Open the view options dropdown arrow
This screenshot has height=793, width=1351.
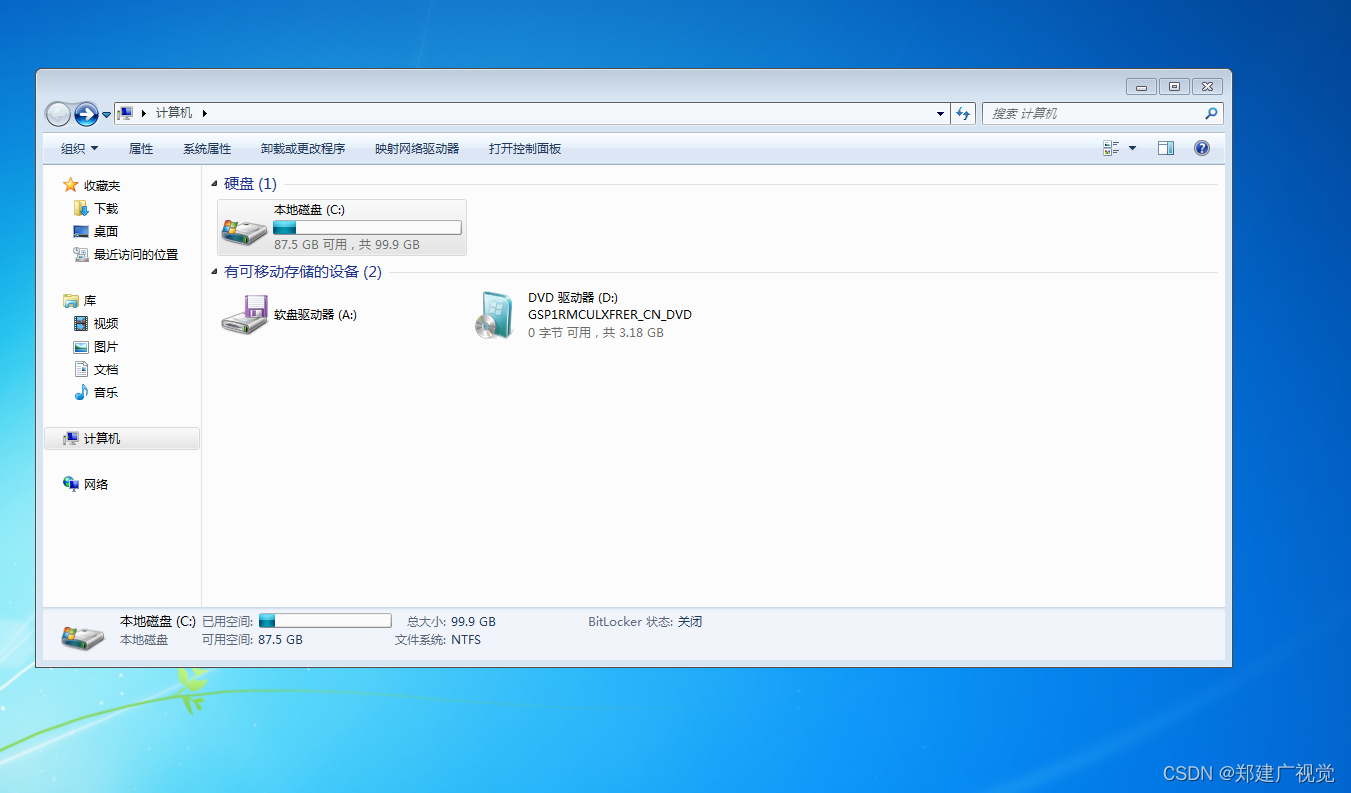[x=1132, y=148]
